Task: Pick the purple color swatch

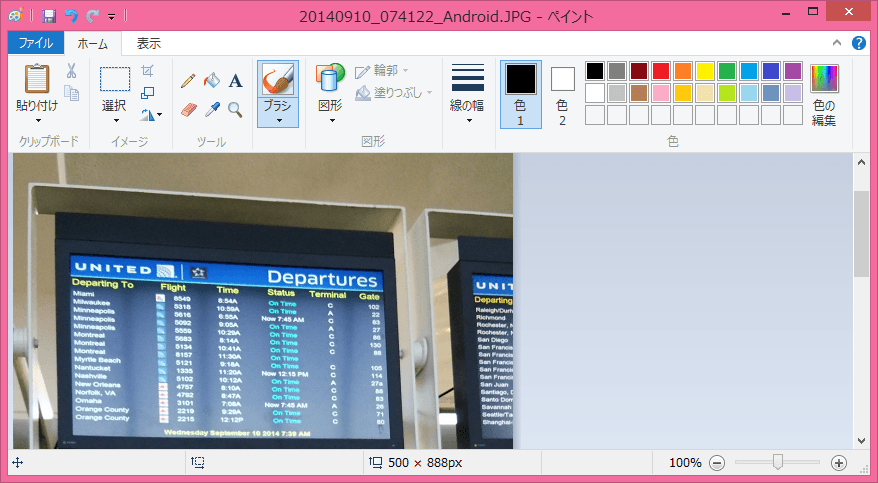Action: coord(793,71)
